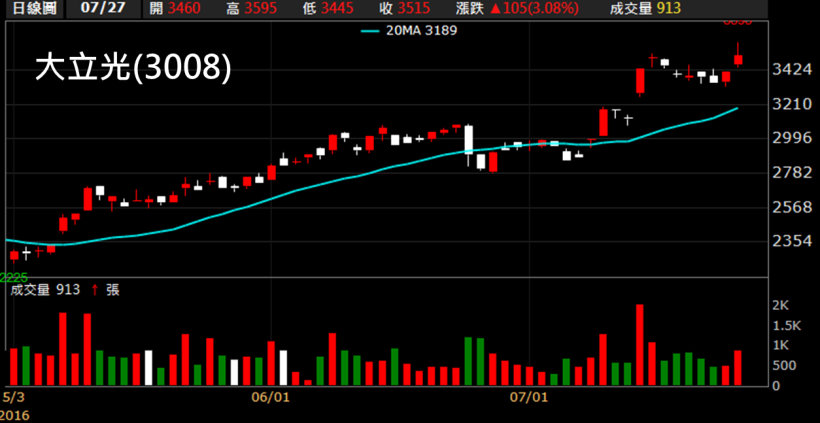The image size is (820, 423).
Task: Select the open price 3460 value
Action: [182, 8]
